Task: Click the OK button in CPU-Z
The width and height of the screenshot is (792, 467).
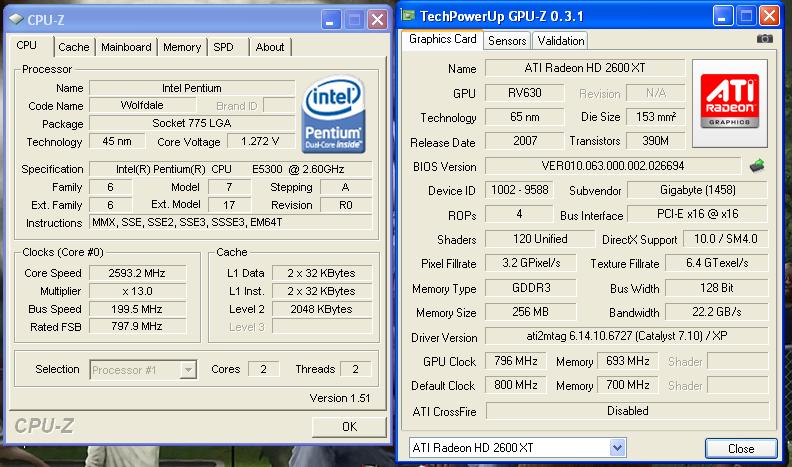Action: pos(350,427)
